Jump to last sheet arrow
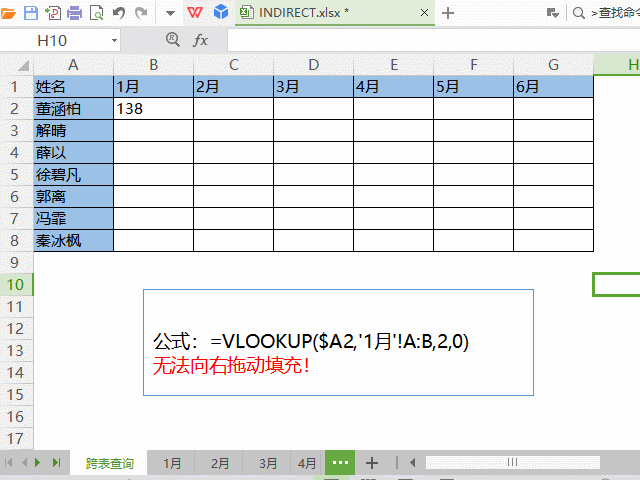Viewport: 640px width, 480px height. [56, 462]
